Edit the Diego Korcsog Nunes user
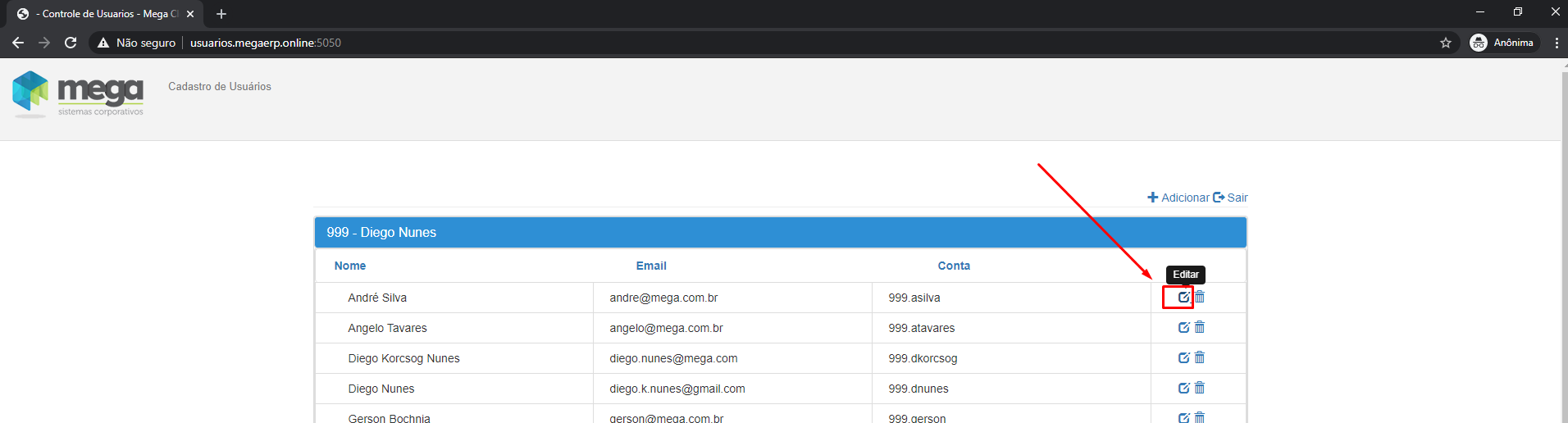 click(1183, 357)
